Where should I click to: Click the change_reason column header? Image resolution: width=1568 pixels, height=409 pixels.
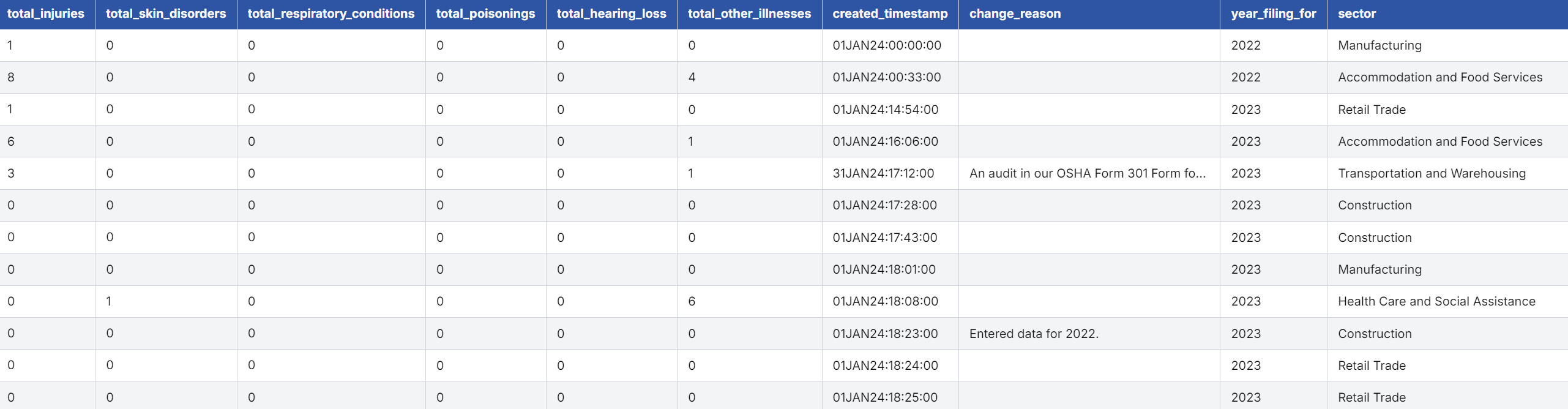click(x=1015, y=13)
